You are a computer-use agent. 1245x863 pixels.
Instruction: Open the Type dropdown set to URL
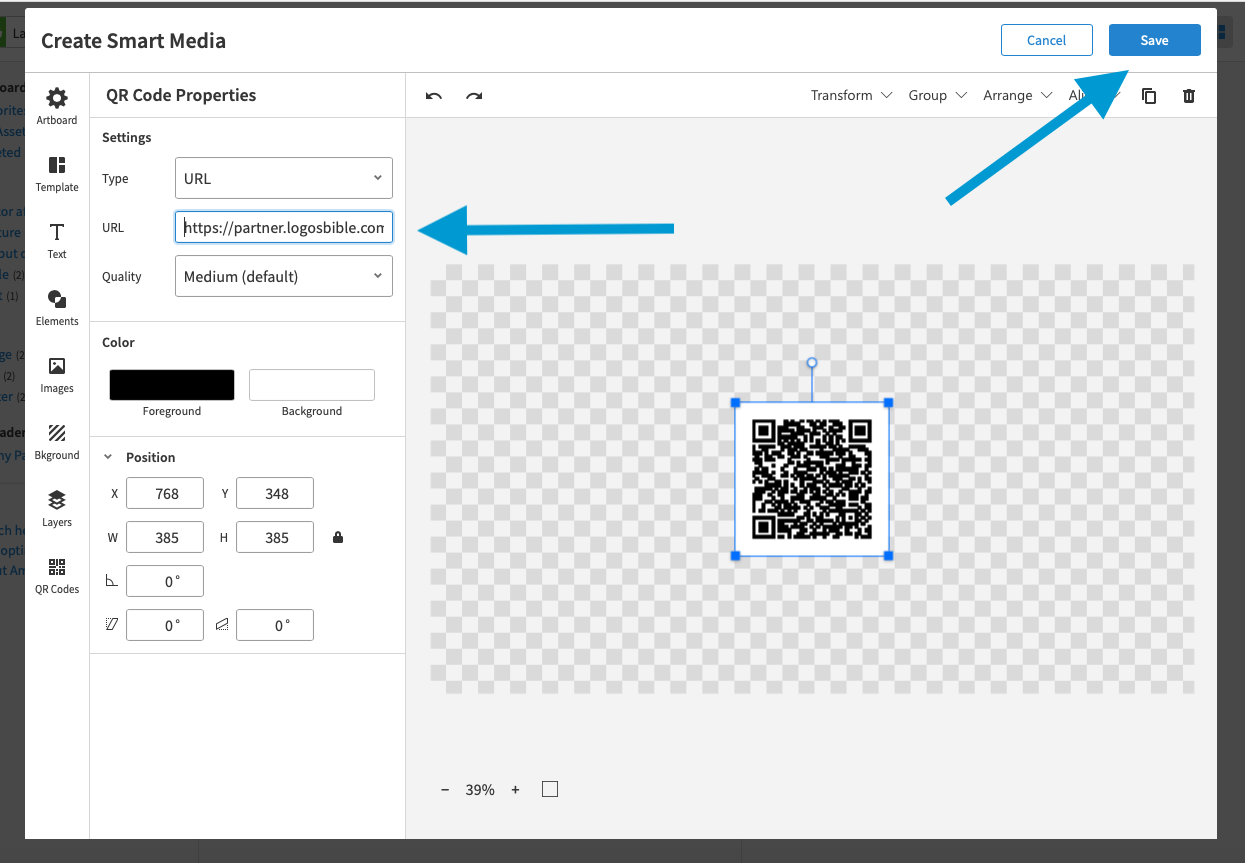click(x=284, y=178)
